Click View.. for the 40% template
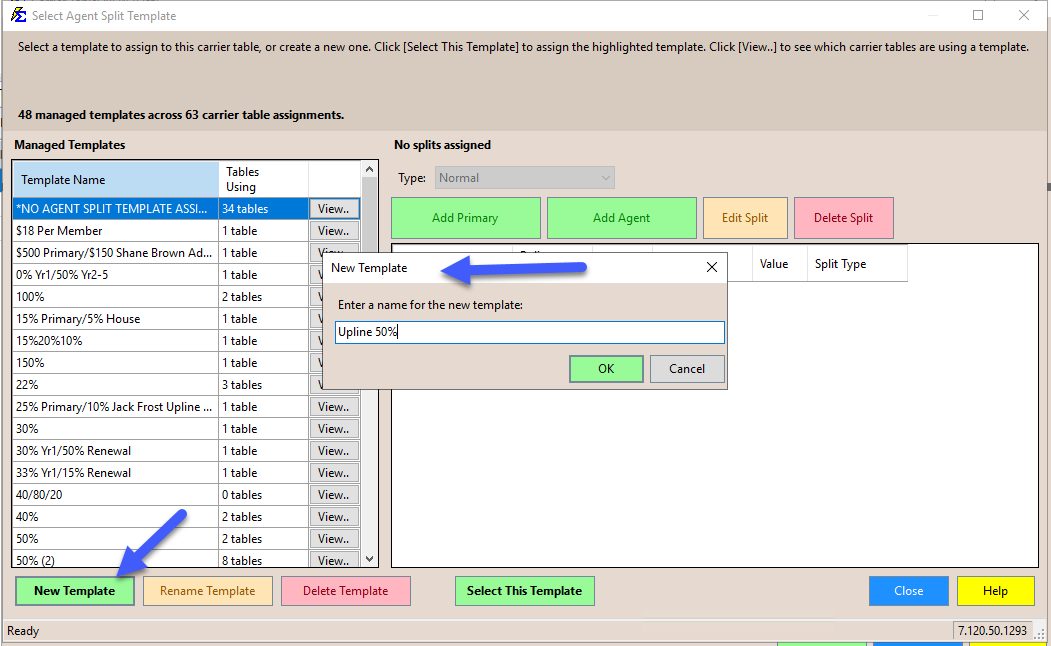This screenshot has height=646, width=1051. tap(334, 517)
